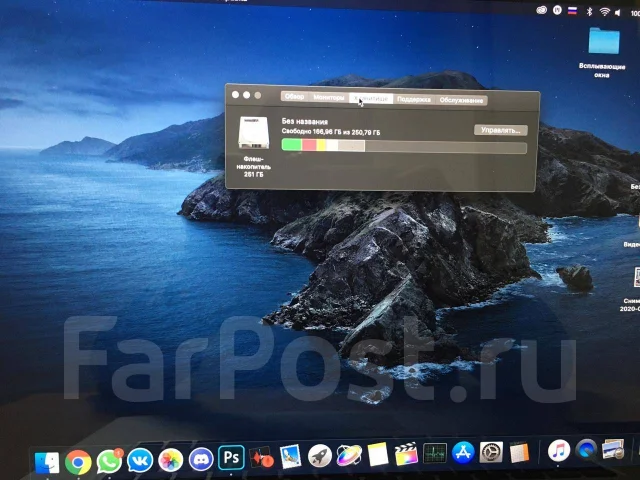Viewport: 640px width, 480px height.
Task: Launch Google Chrome from the dock
Action: 78,462
